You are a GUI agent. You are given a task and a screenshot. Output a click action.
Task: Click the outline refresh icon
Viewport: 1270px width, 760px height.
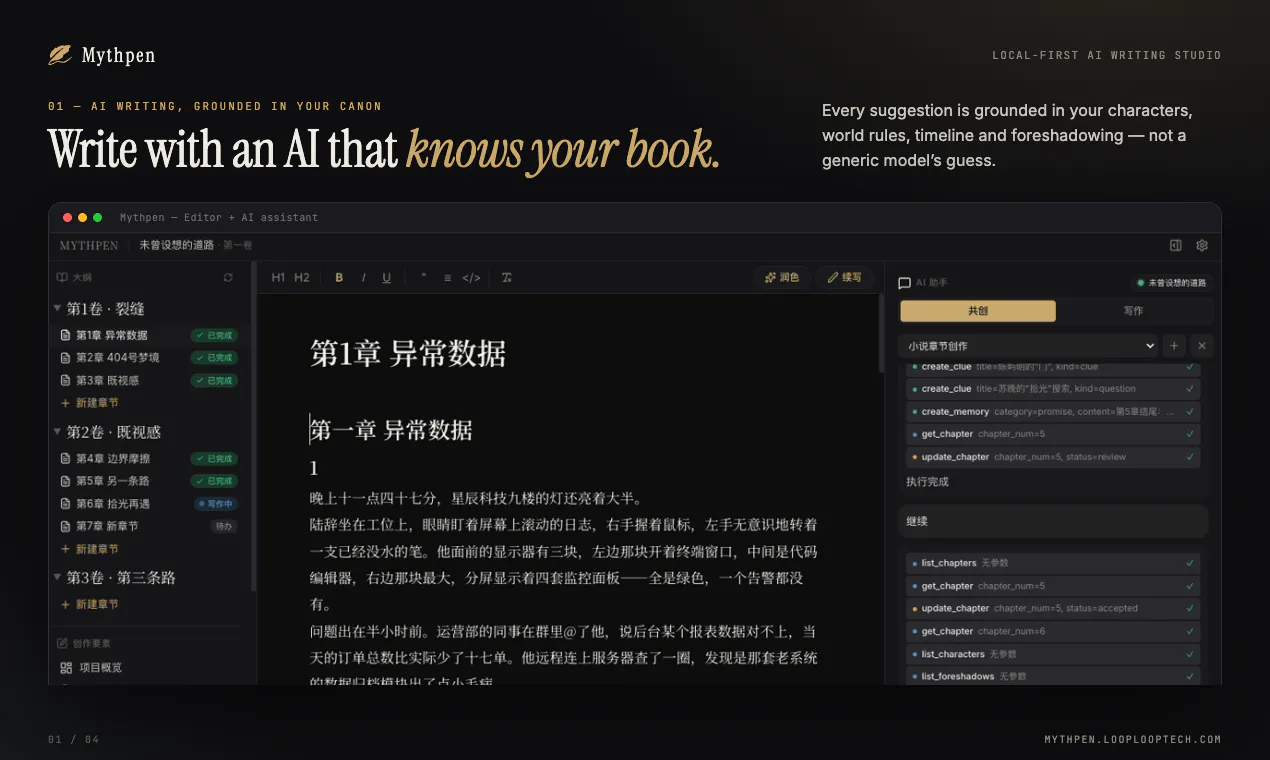point(228,277)
